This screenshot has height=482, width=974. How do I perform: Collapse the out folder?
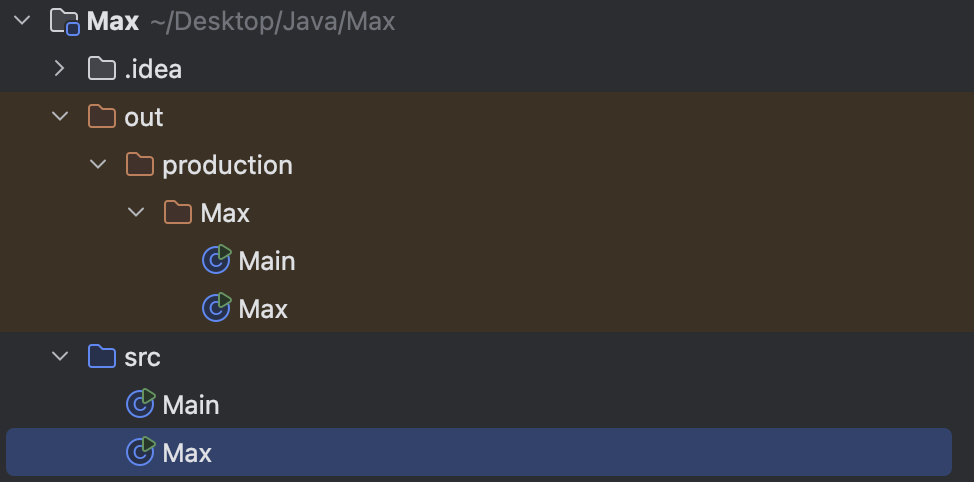(x=60, y=117)
